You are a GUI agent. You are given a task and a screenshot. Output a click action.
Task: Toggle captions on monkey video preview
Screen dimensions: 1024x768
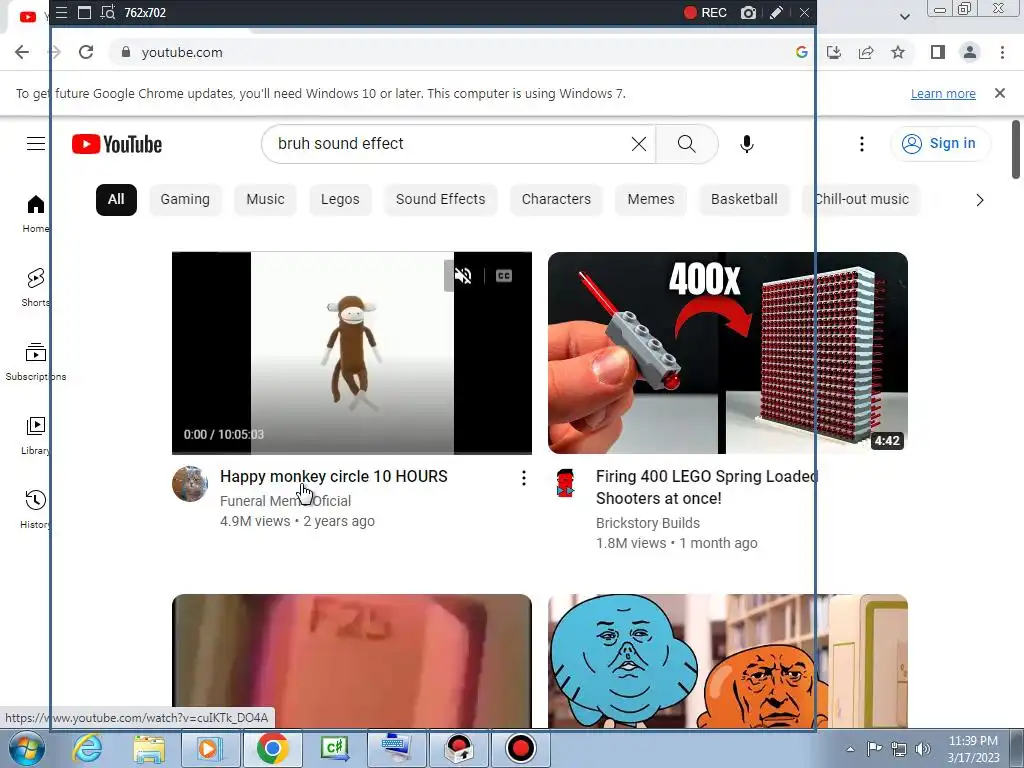click(x=504, y=276)
